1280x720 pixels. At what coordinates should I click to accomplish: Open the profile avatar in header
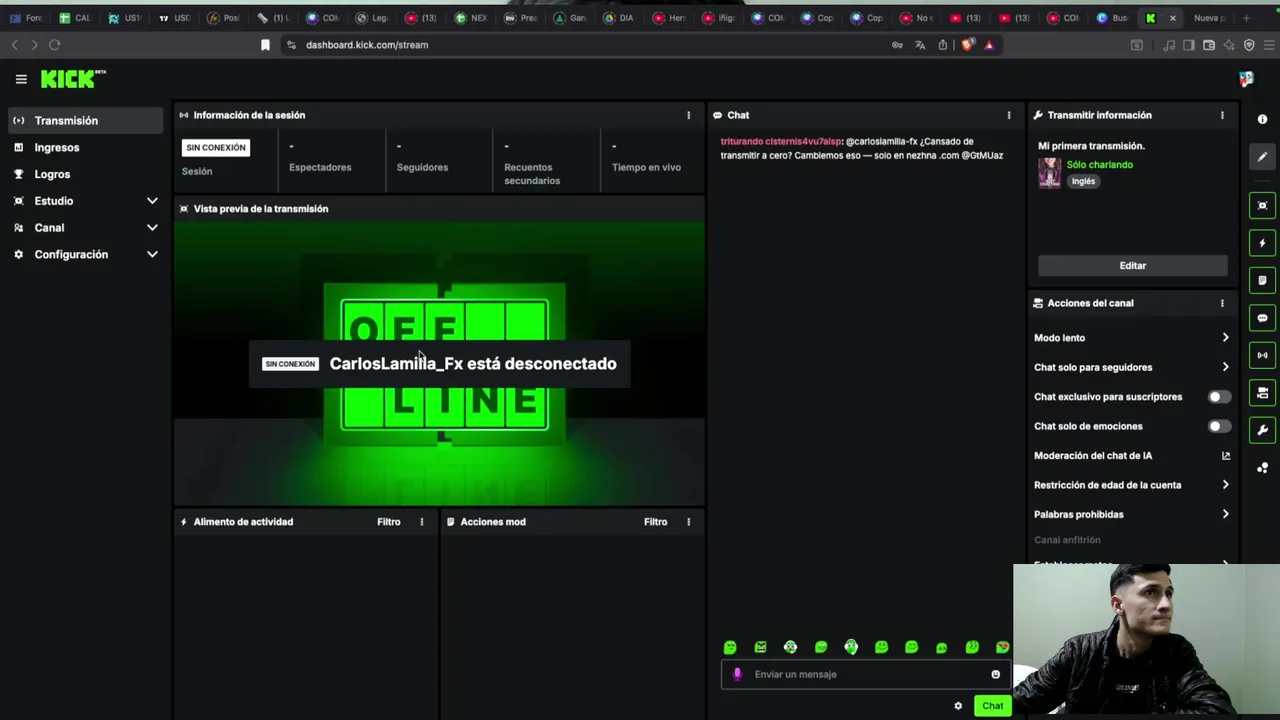(x=1246, y=79)
